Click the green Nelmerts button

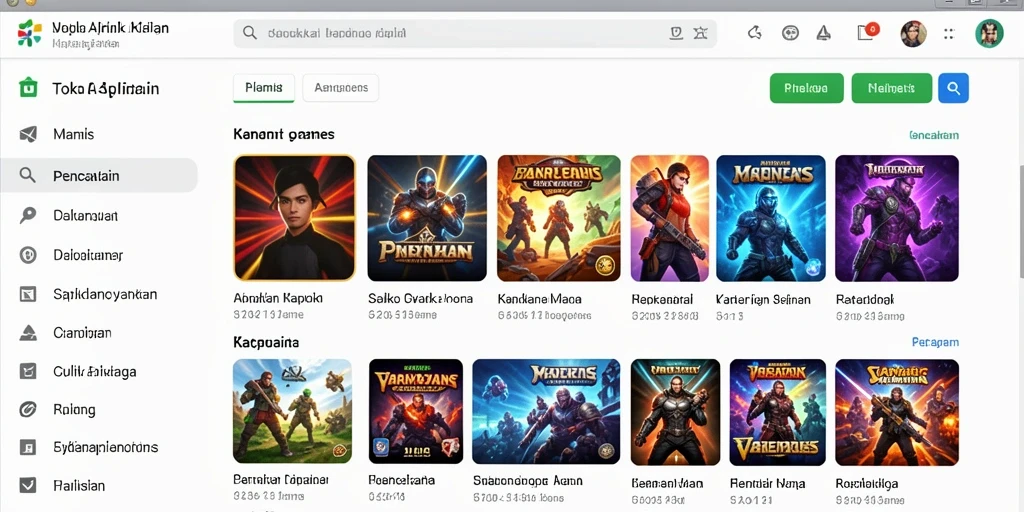coord(891,88)
